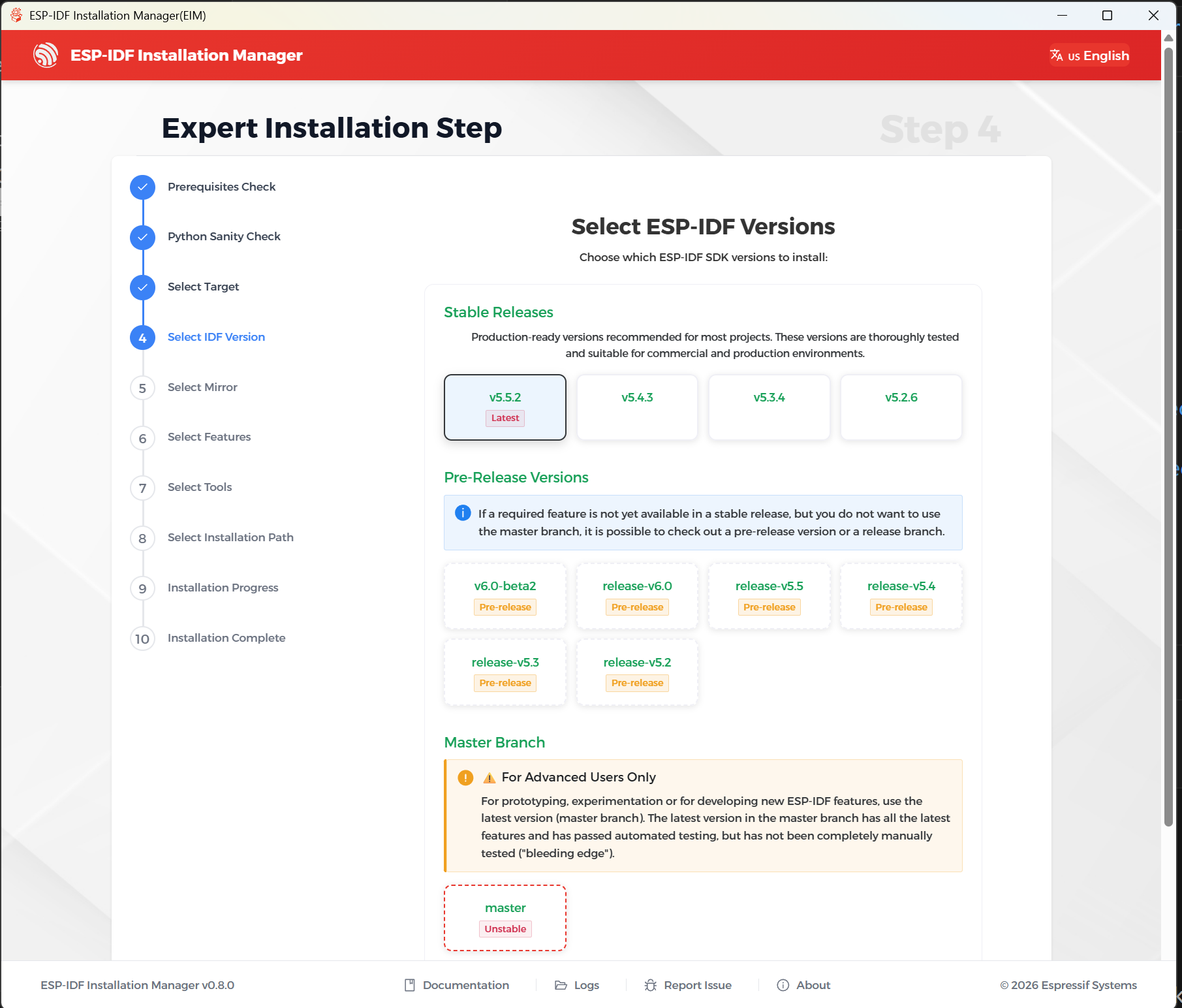
Task: Open the Select Features step label
Action: 209,437
